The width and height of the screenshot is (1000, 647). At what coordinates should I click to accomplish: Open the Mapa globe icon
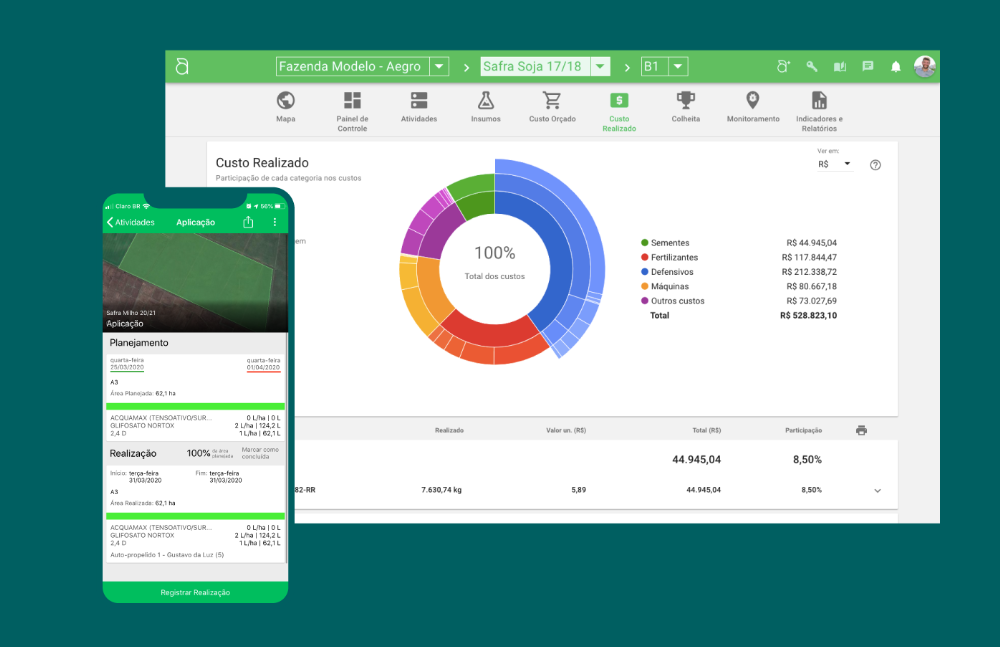286,101
